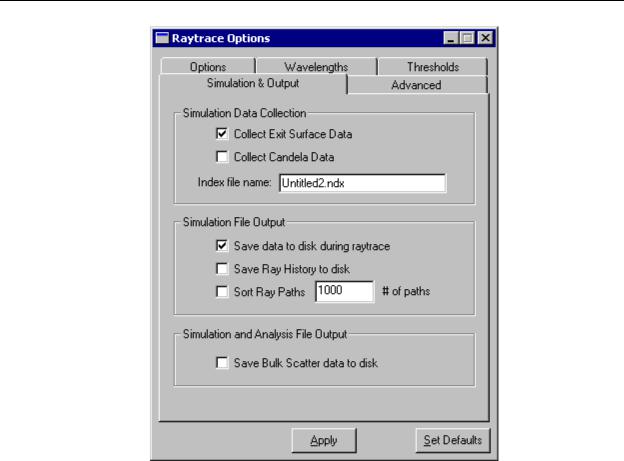The width and height of the screenshot is (624, 461).
Task: Select the Thresholds tab
Action: 433,66
